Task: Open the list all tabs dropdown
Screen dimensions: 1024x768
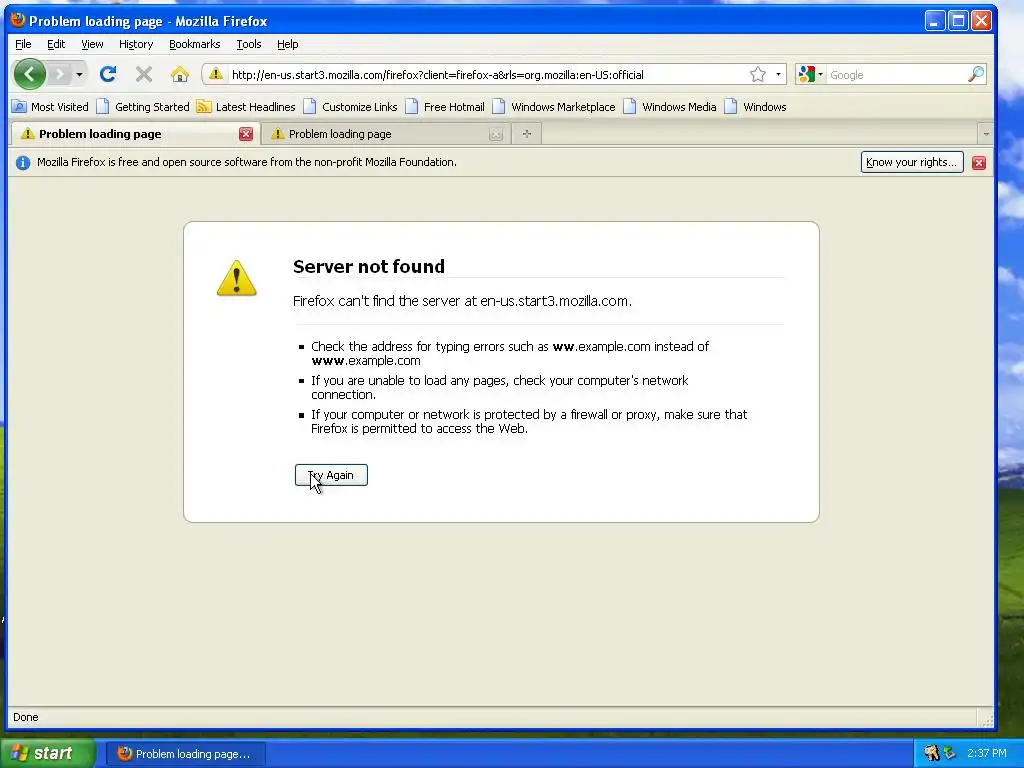Action: click(985, 134)
